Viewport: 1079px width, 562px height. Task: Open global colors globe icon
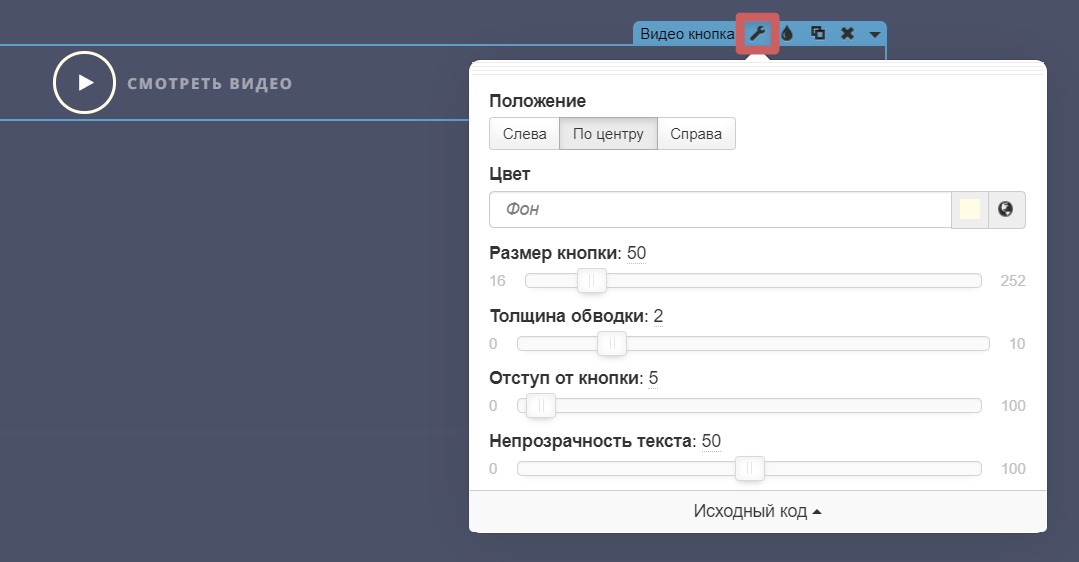(x=1006, y=210)
